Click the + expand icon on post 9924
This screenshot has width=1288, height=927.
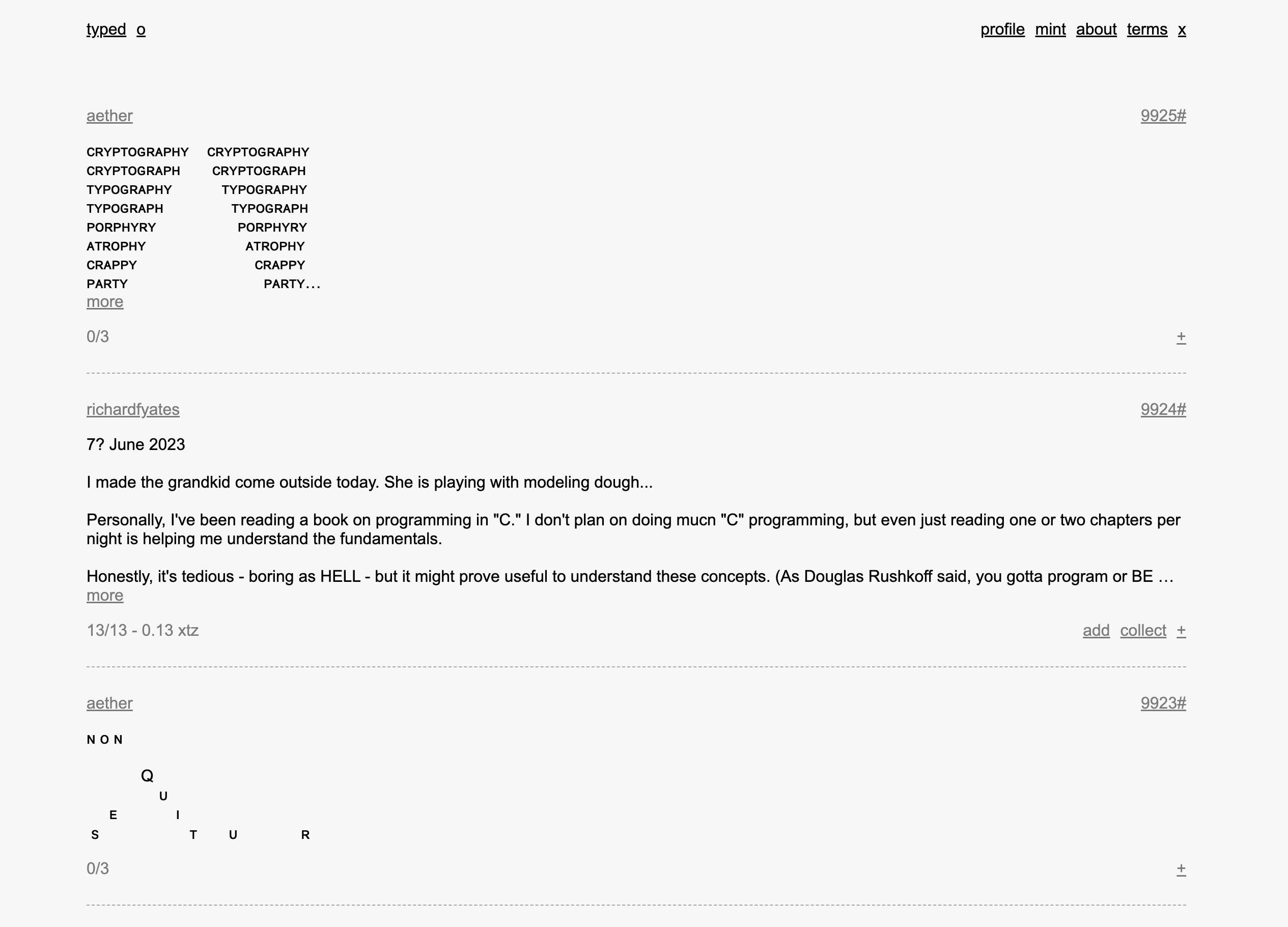pos(1182,630)
